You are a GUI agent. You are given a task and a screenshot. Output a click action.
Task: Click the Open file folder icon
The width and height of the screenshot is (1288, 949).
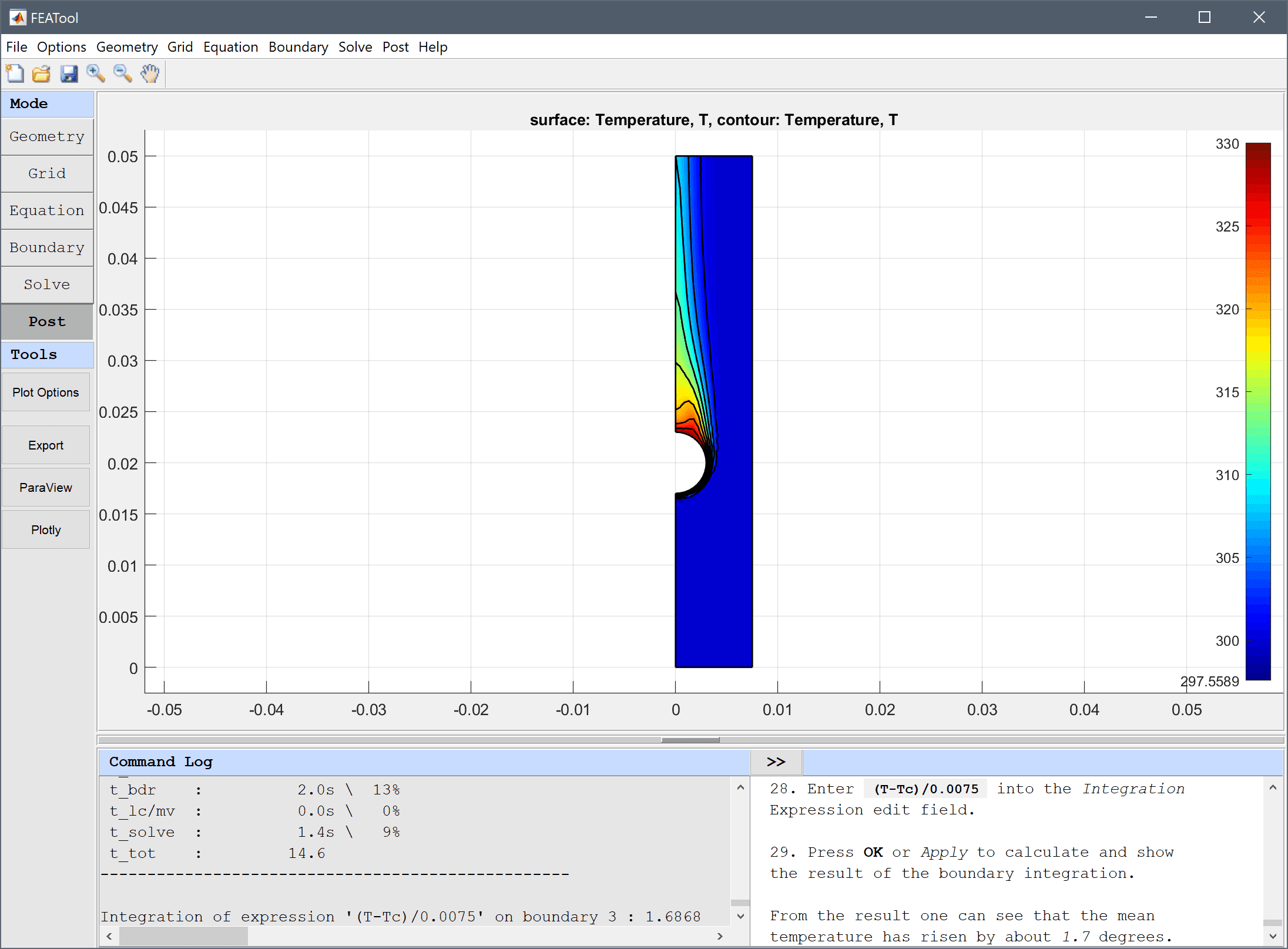click(42, 73)
